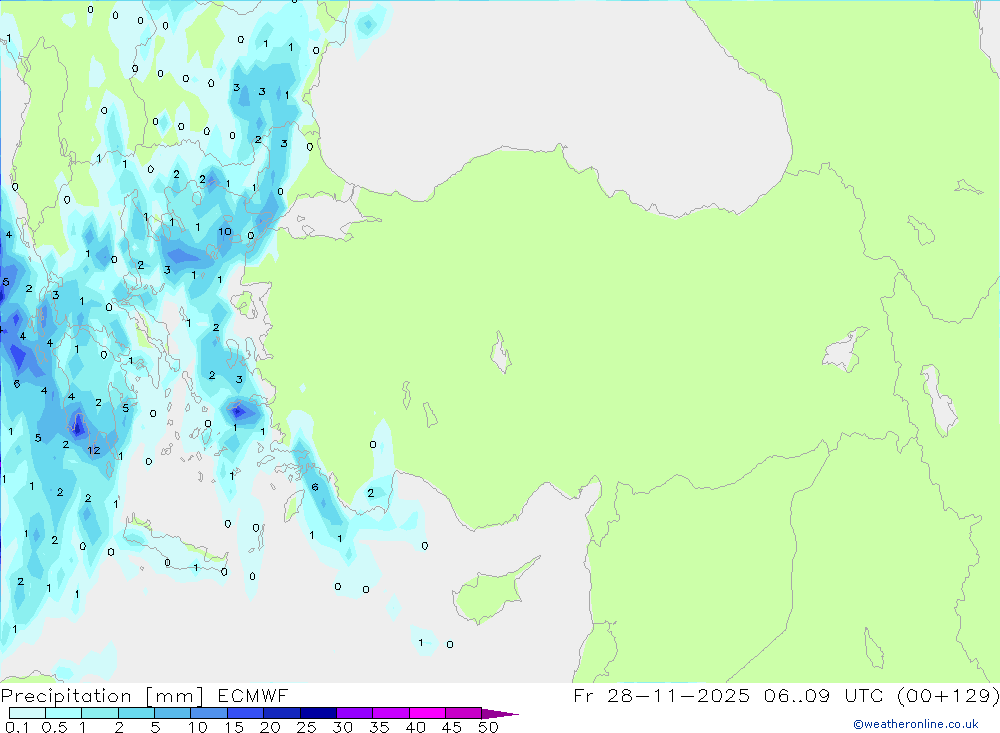
Task: Click the '50' legend scale label
Action: [488, 727]
